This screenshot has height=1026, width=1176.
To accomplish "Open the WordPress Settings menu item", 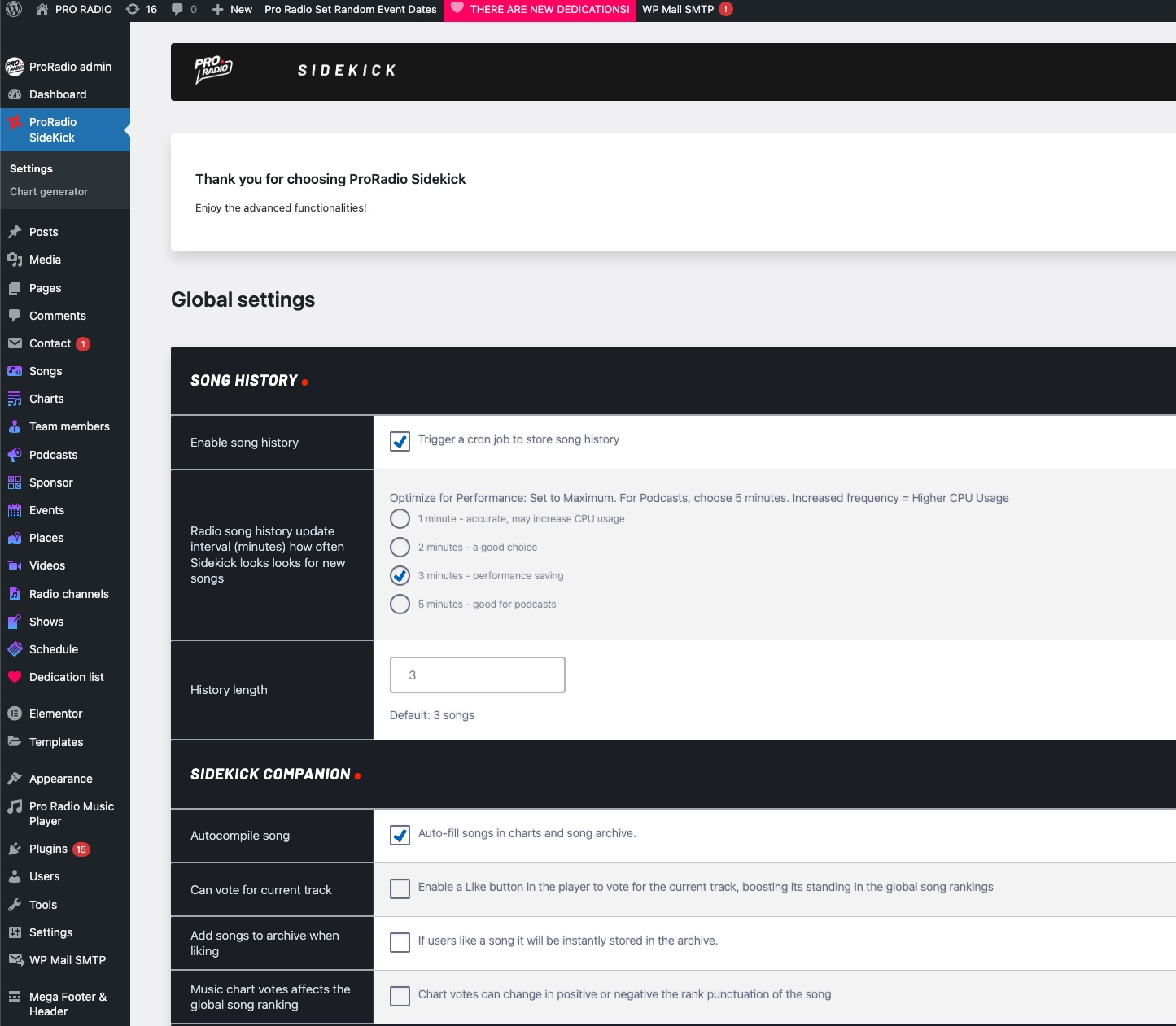I will click(65, 932).
